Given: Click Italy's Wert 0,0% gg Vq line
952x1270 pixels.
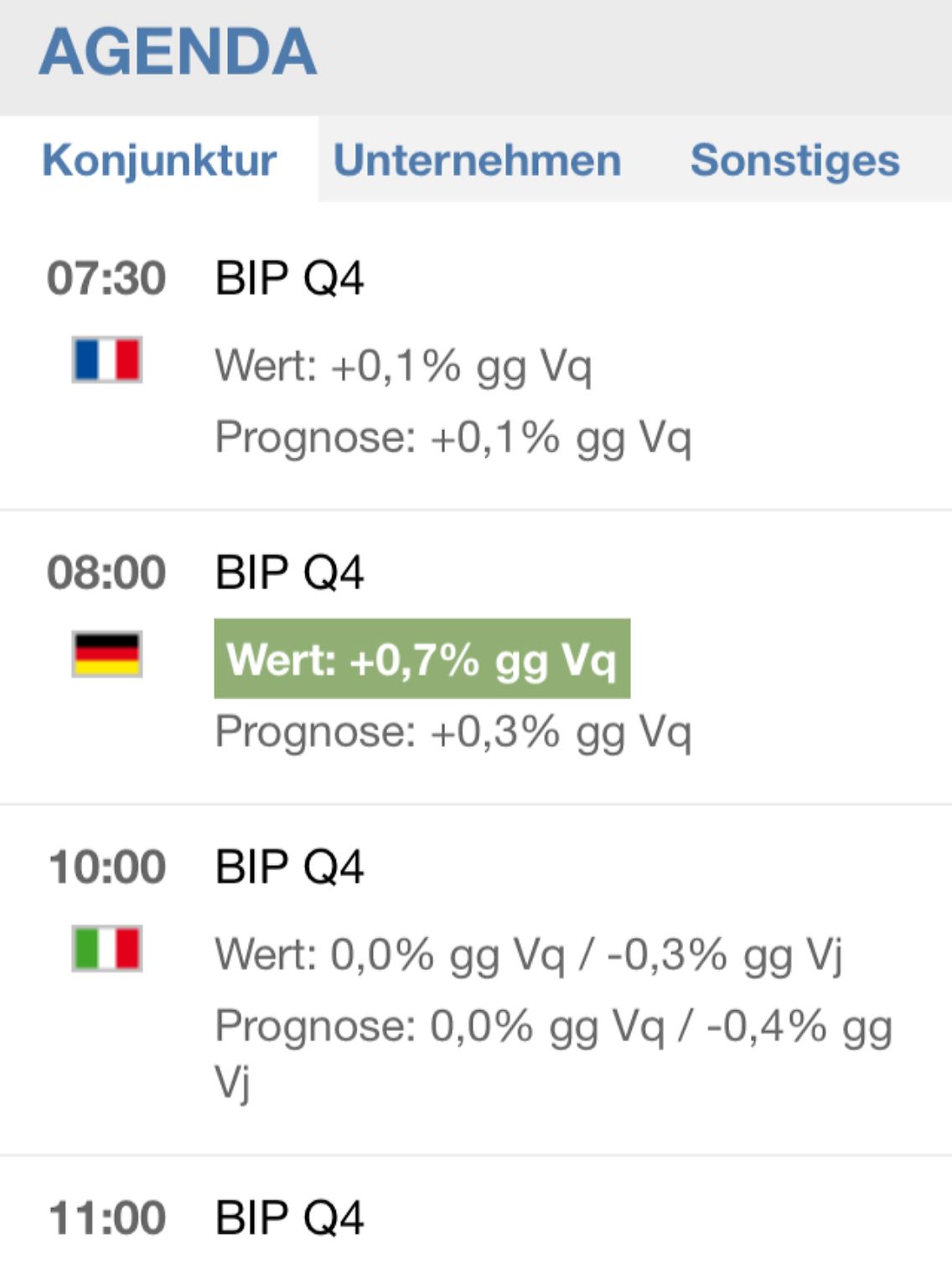Looking at the screenshot, I should click(528, 954).
